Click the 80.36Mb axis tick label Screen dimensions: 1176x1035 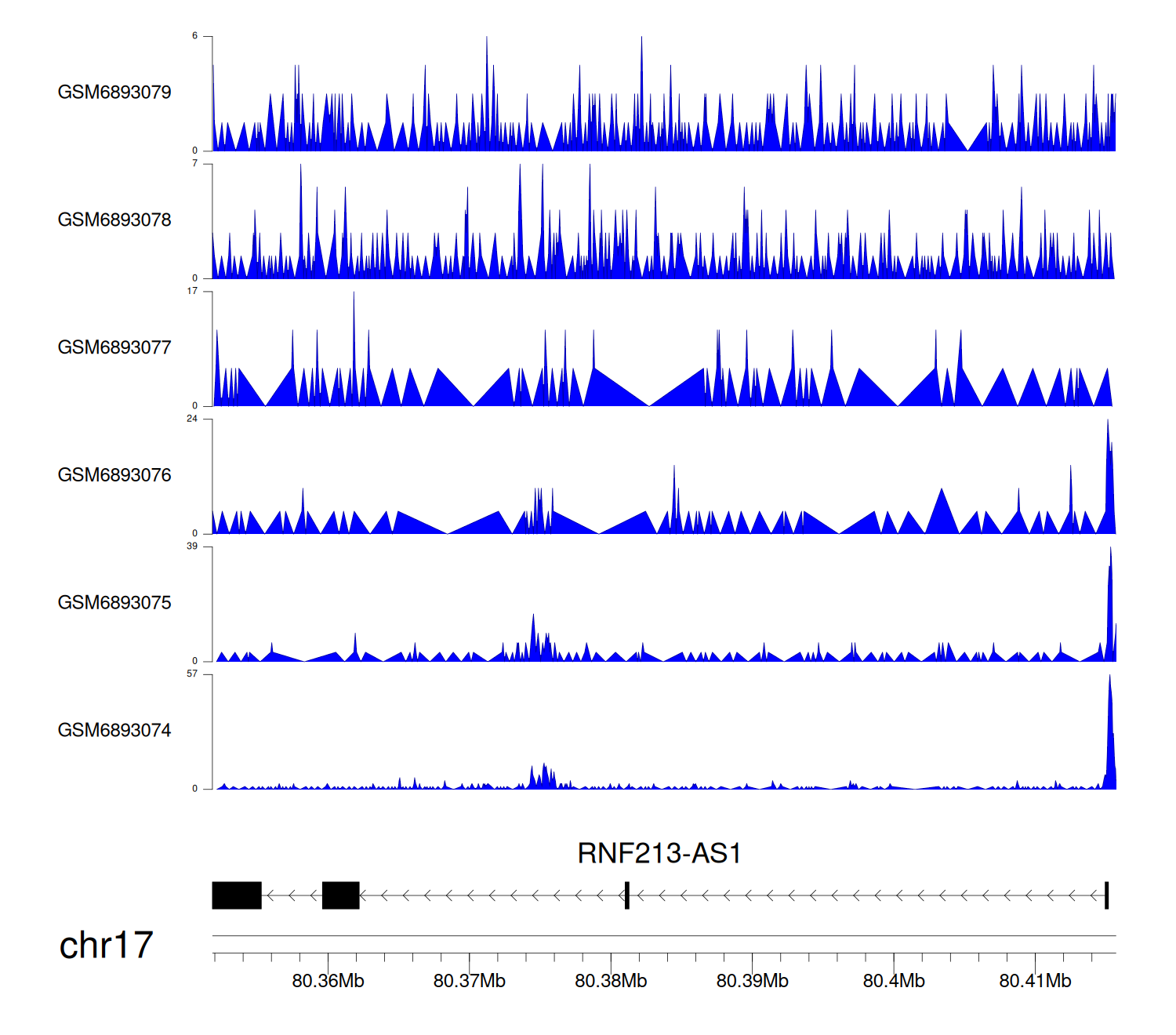point(328,981)
